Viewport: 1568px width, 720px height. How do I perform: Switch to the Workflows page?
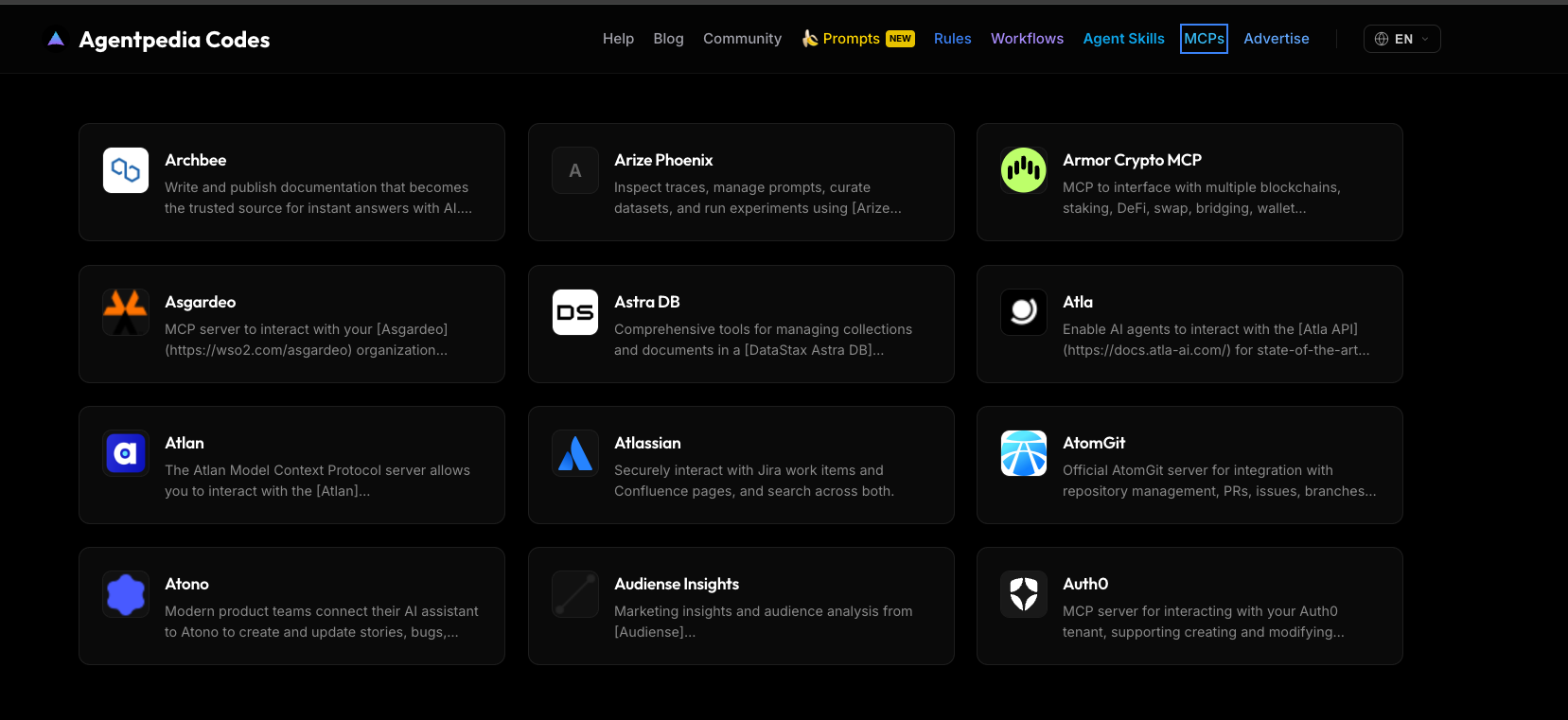[1027, 39]
